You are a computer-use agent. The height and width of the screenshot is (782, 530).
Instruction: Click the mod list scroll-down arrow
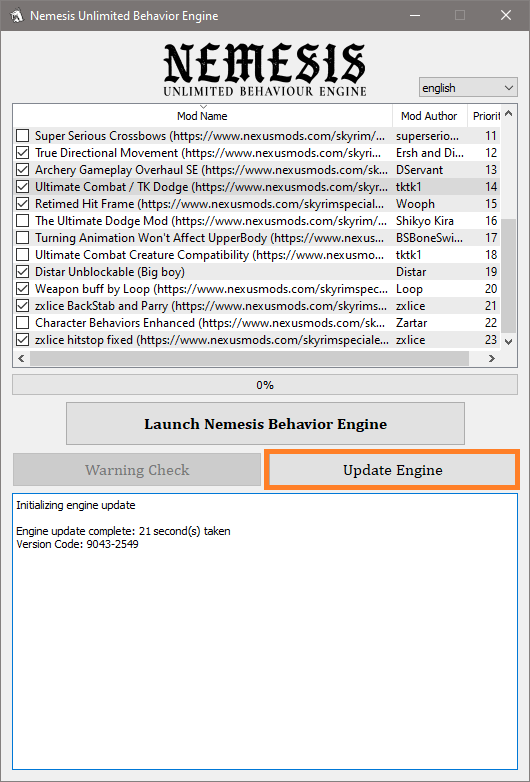508,342
